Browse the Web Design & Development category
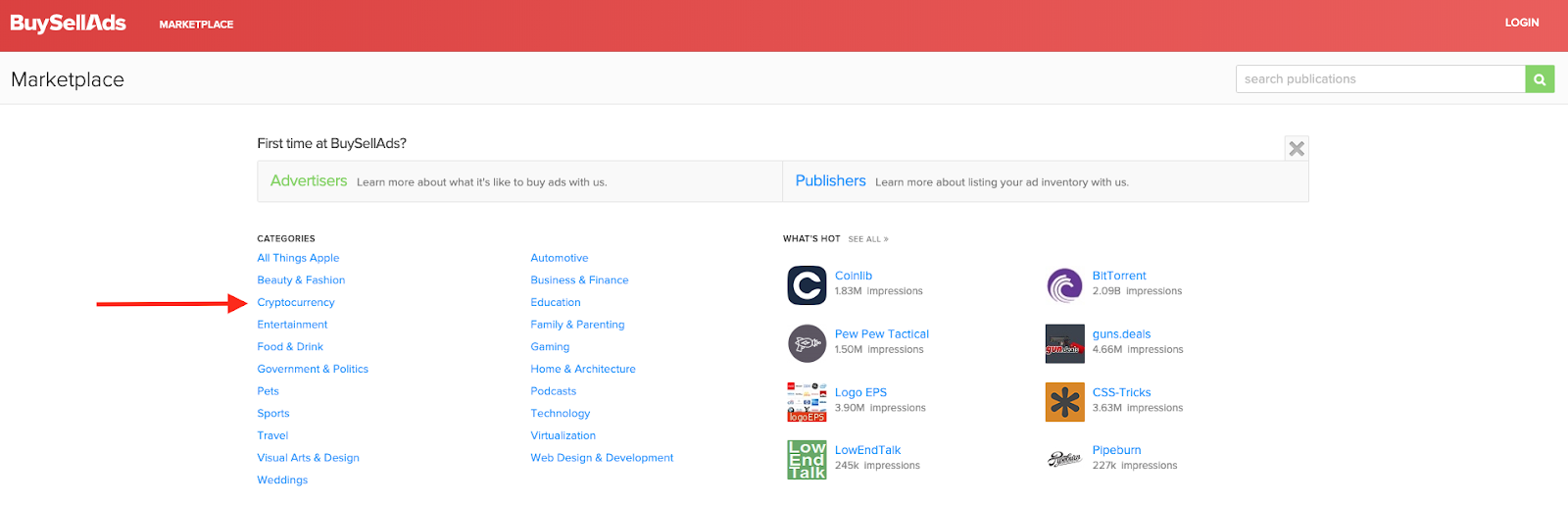This screenshot has width=1568, height=505. (x=602, y=458)
